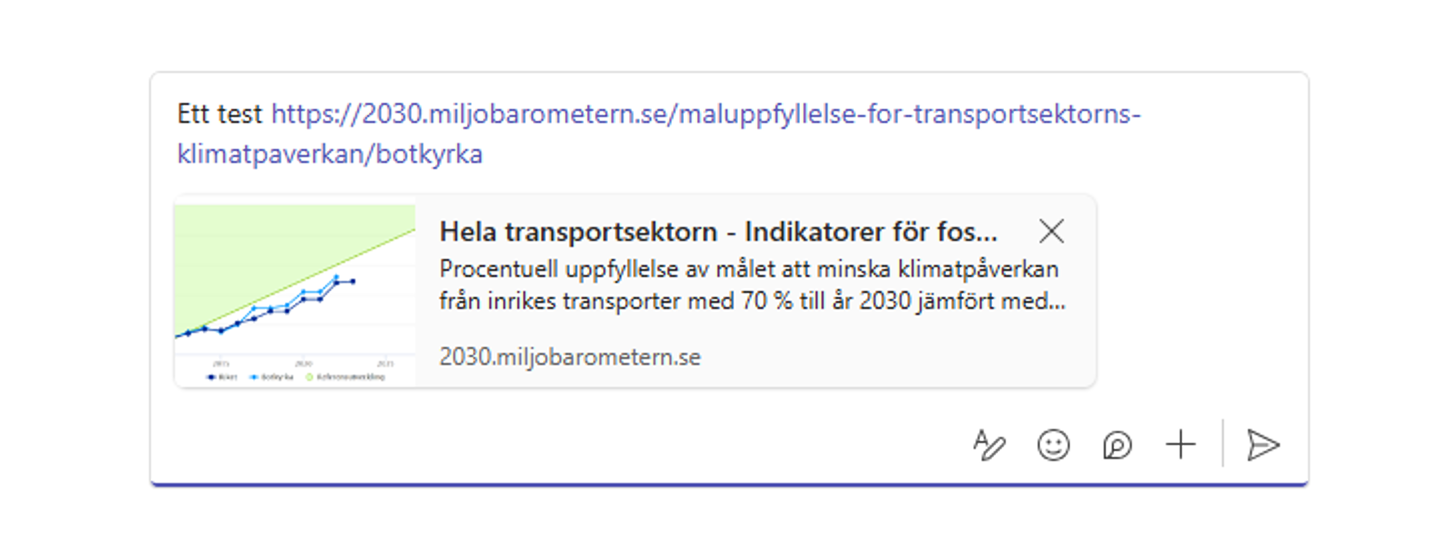The width and height of the screenshot is (1435, 547).
Task: Click the dark blue Riket legend marker
Action: click(x=211, y=378)
